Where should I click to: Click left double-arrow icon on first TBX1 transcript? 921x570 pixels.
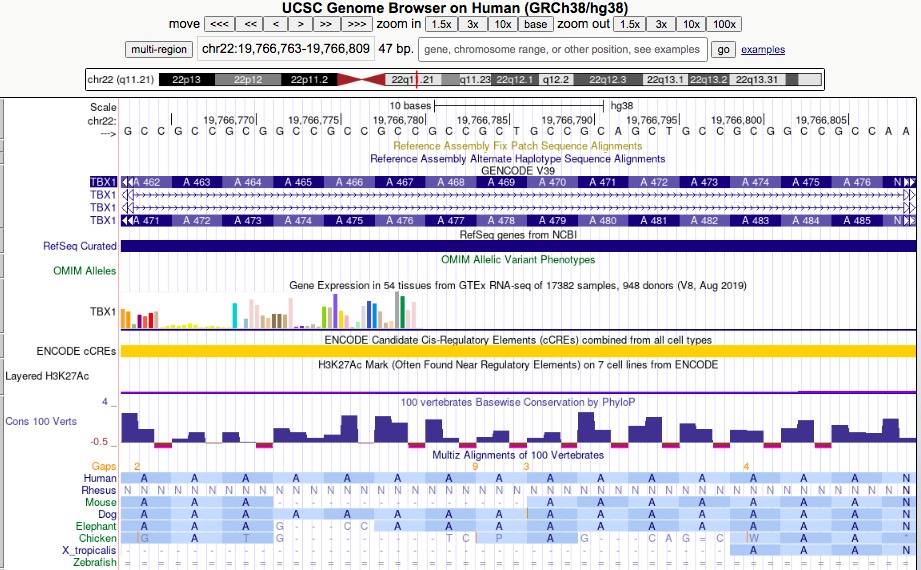click(127, 182)
